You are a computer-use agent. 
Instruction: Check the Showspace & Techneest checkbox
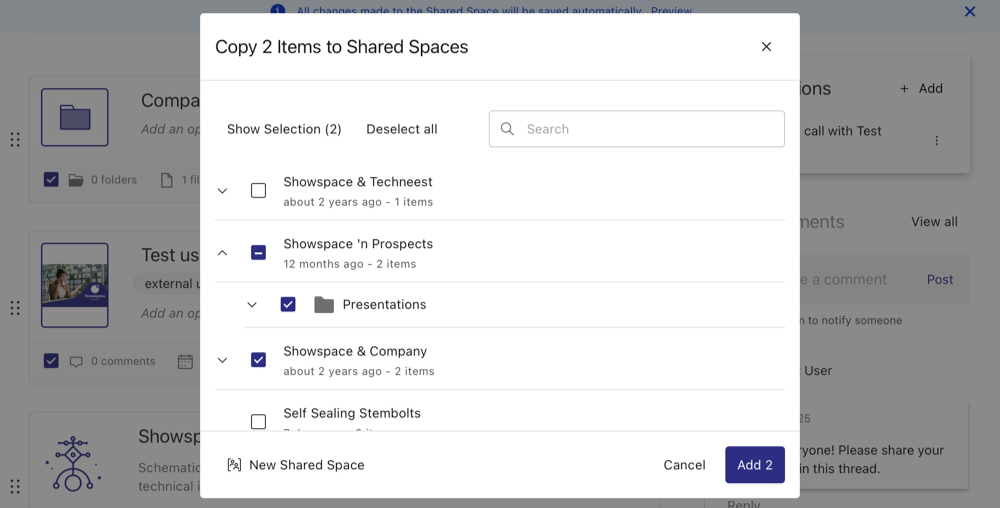point(258,191)
